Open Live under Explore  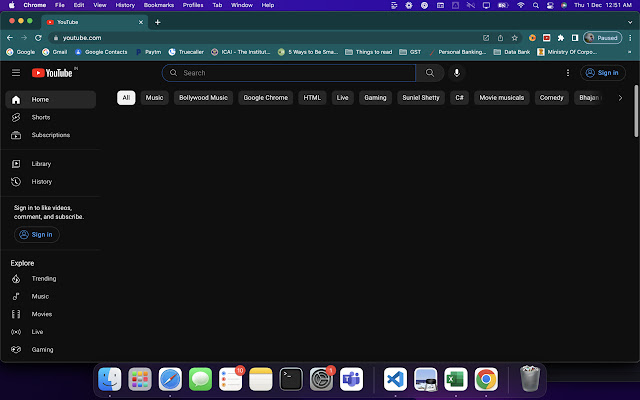(x=51, y=332)
